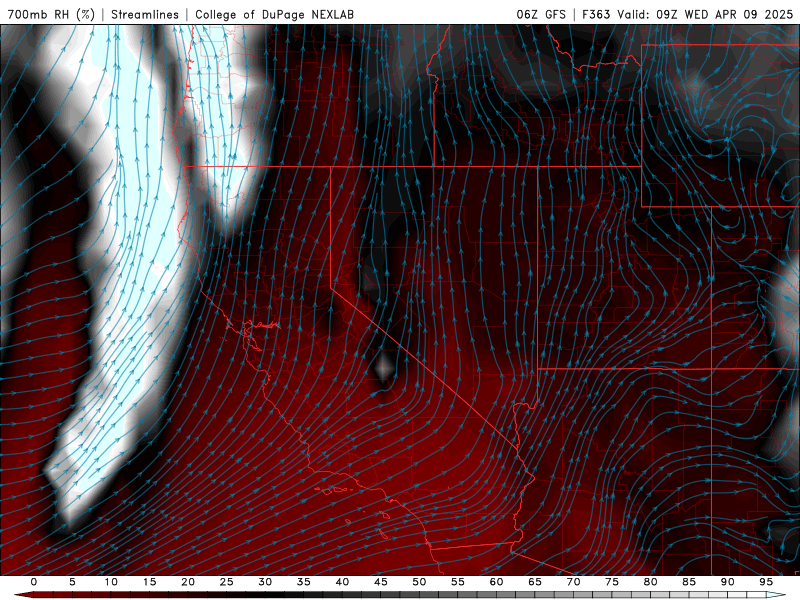Image resolution: width=800 pixels, height=600 pixels.
Task: Click "College of DuPage NEXLAB" header text
Action: 274,14
